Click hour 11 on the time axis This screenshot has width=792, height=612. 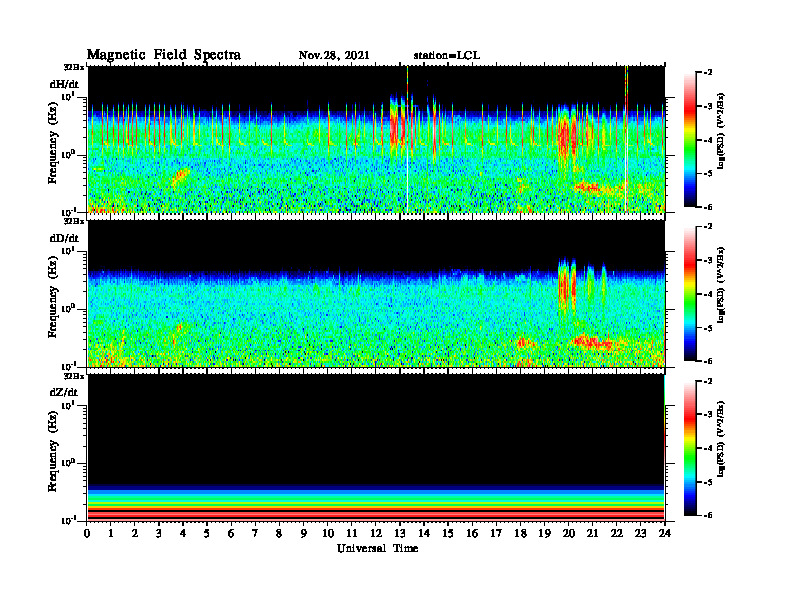(x=352, y=534)
